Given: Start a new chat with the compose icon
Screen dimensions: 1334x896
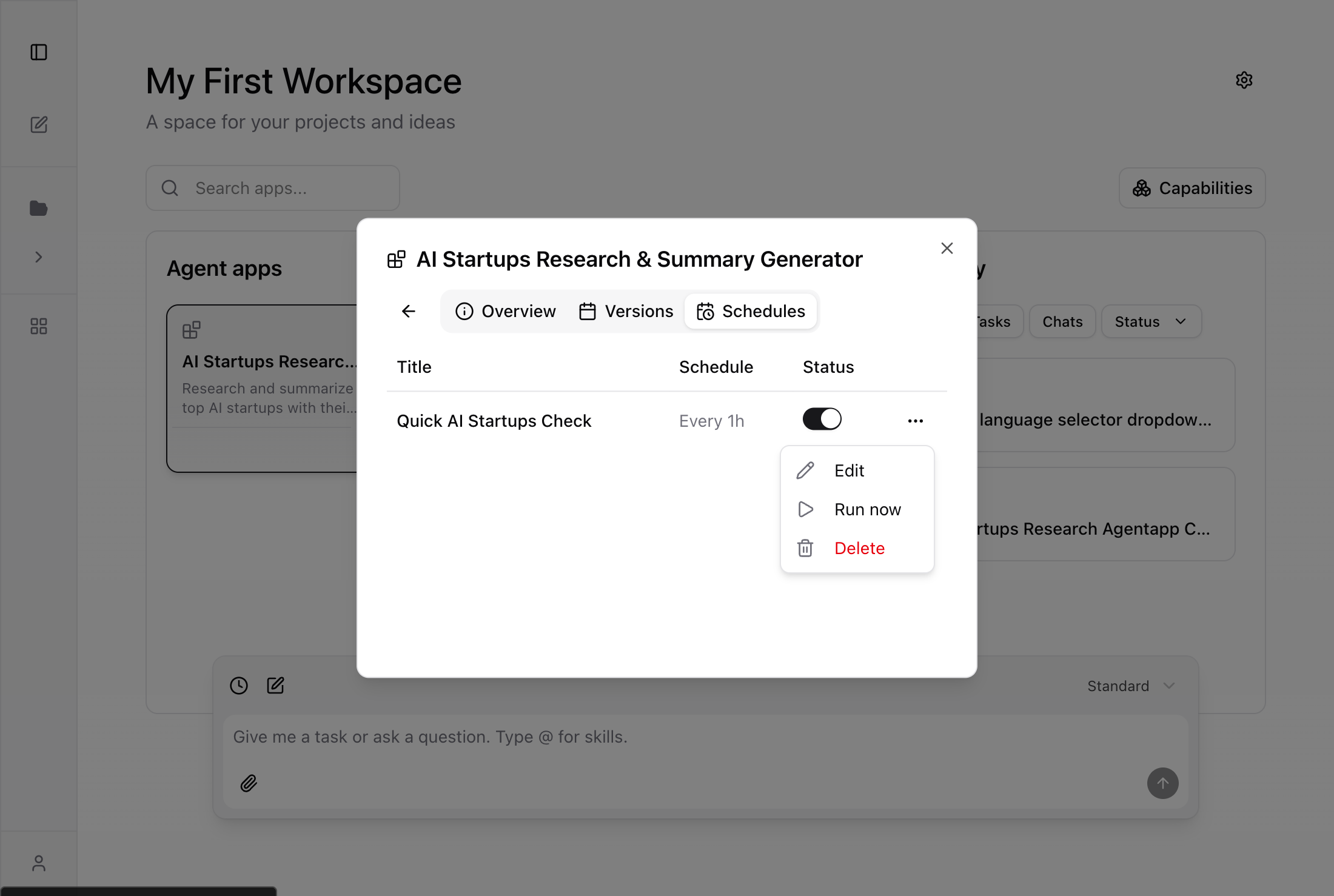Looking at the screenshot, I should click(39, 125).
